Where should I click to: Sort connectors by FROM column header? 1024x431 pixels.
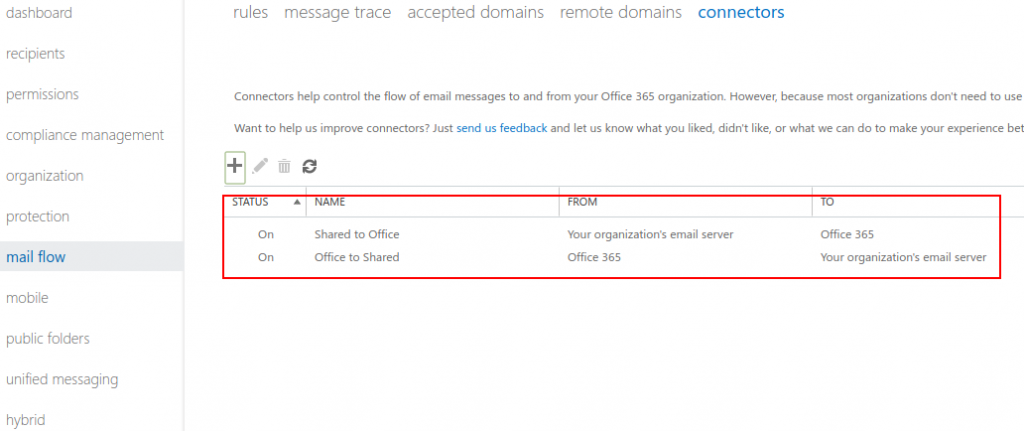coord(582,202)
